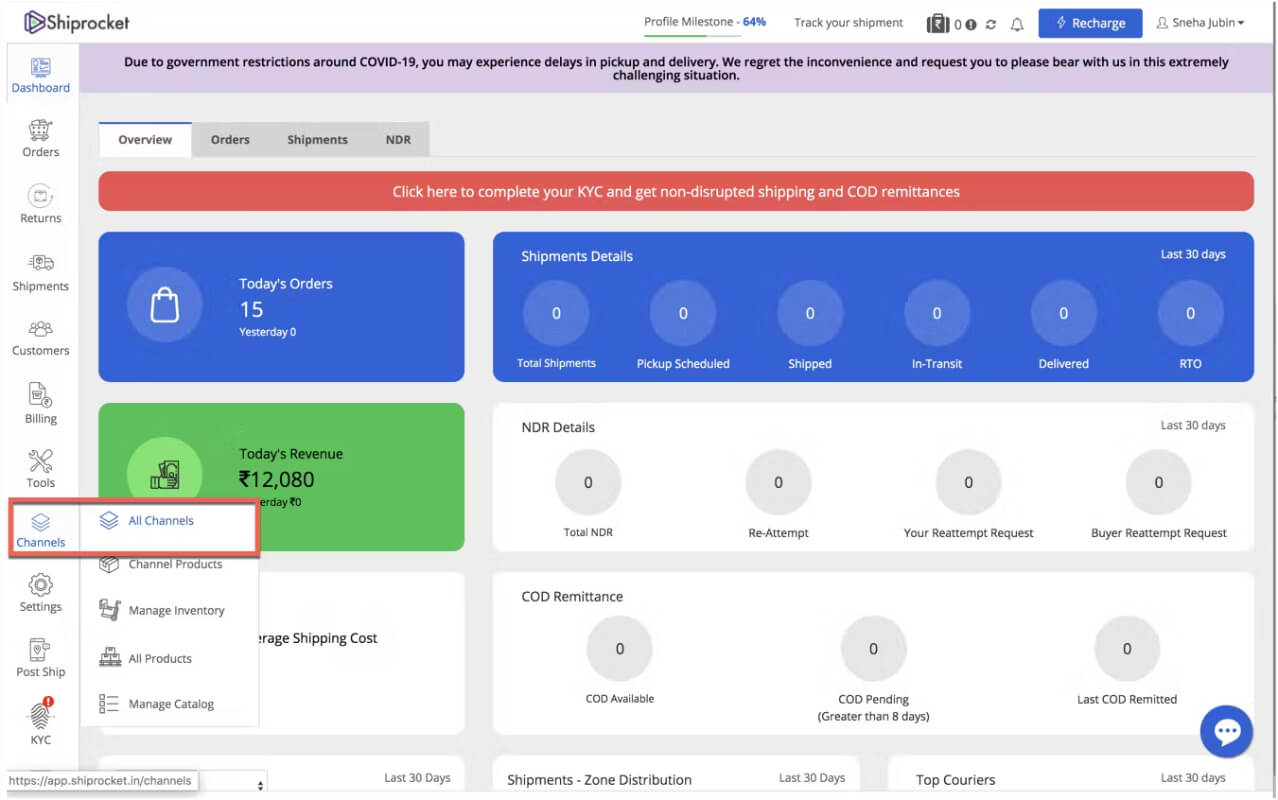
Task: Click the wallet info icon
Action: [970, 24]
